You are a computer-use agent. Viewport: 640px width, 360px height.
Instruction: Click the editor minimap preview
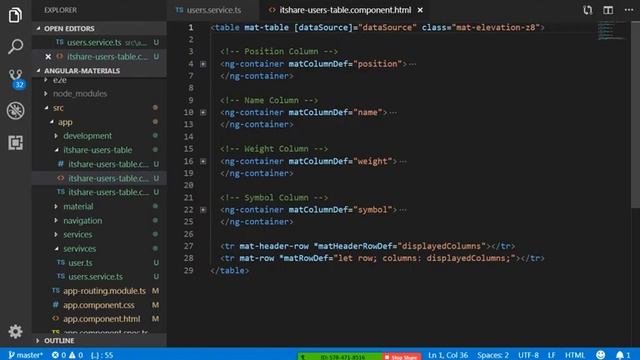click(610, 31)
